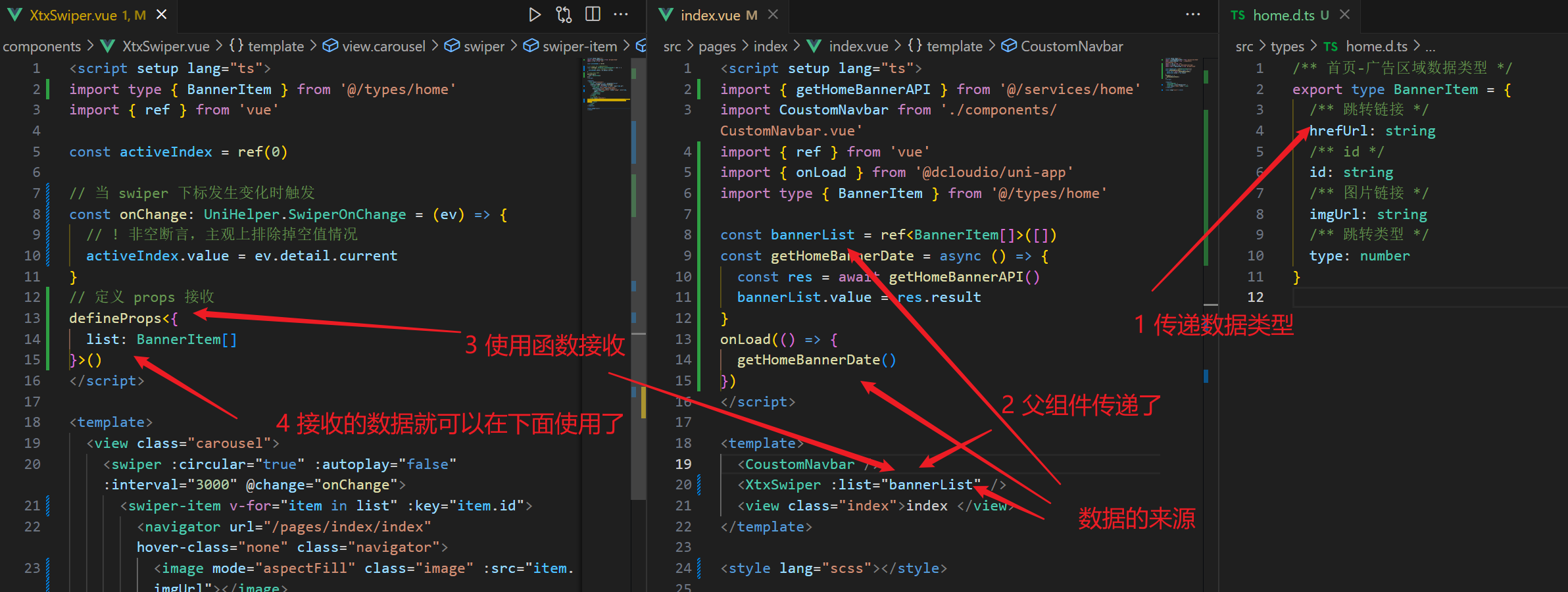Open 'home.d.ts' breadcrumb segment
This screenshot has width=1568, height=592.
tap(1377, 47)
